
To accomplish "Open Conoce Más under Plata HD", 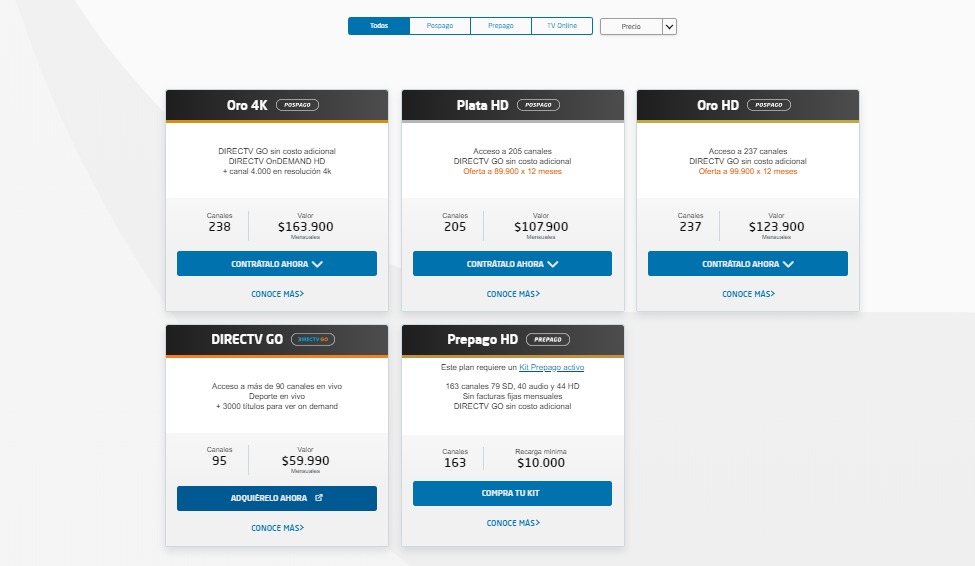I will [x=512, y=294].
